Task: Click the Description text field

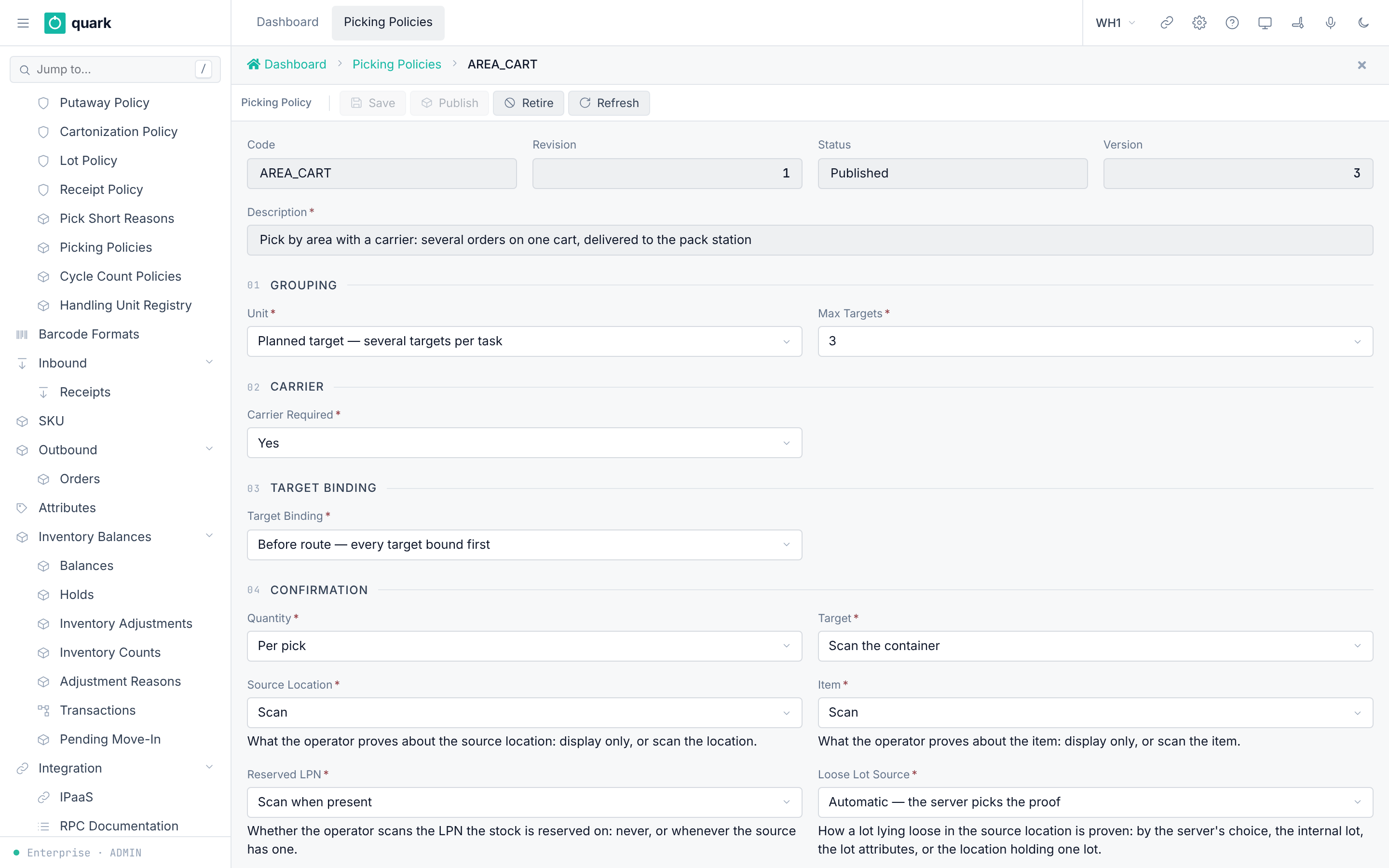Action: click(x=810, y=240)
